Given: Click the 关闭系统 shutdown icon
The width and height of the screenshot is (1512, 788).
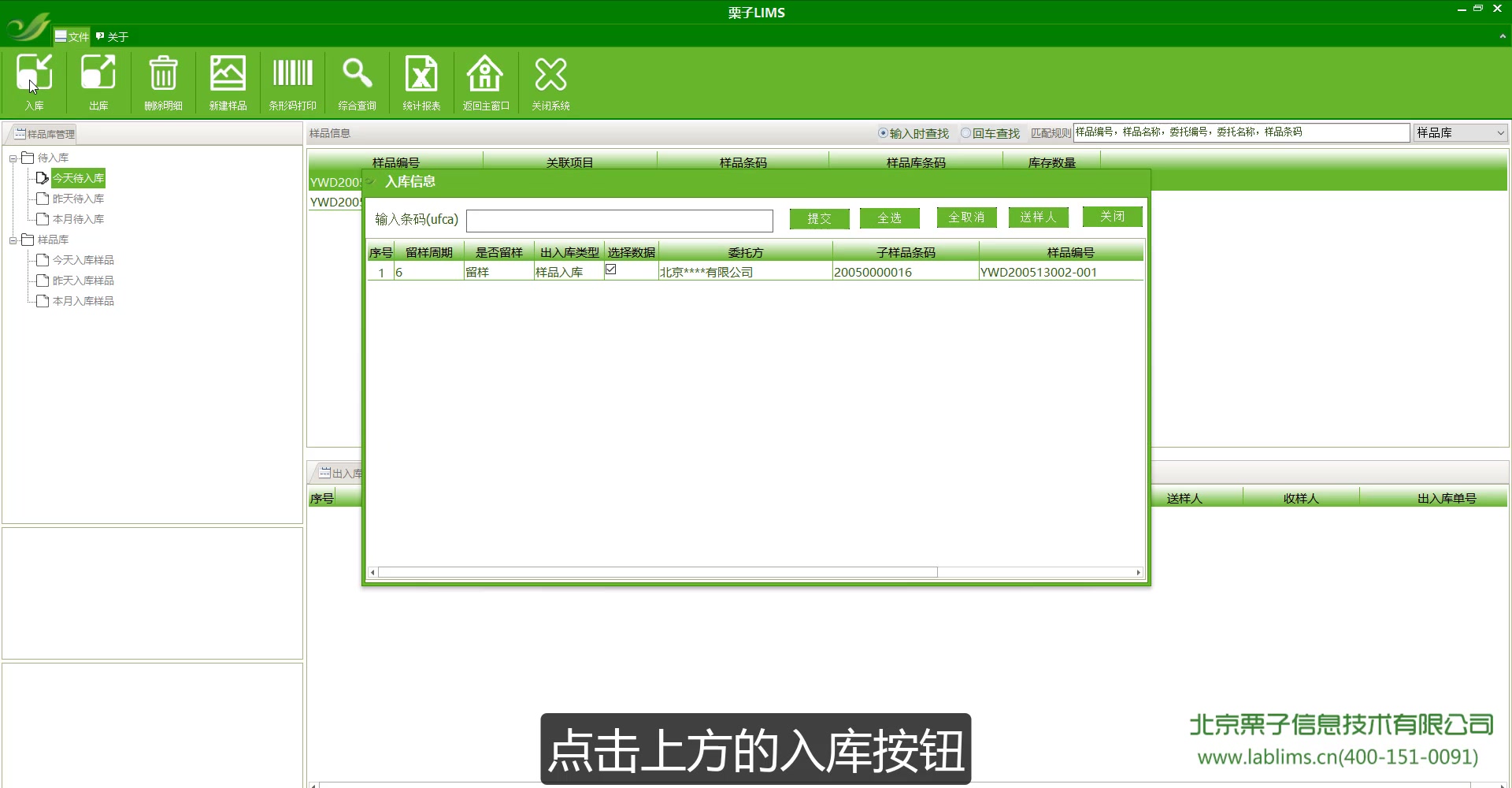Looking at the screenshot, I should pyautogui.click(x=550, y=79).
